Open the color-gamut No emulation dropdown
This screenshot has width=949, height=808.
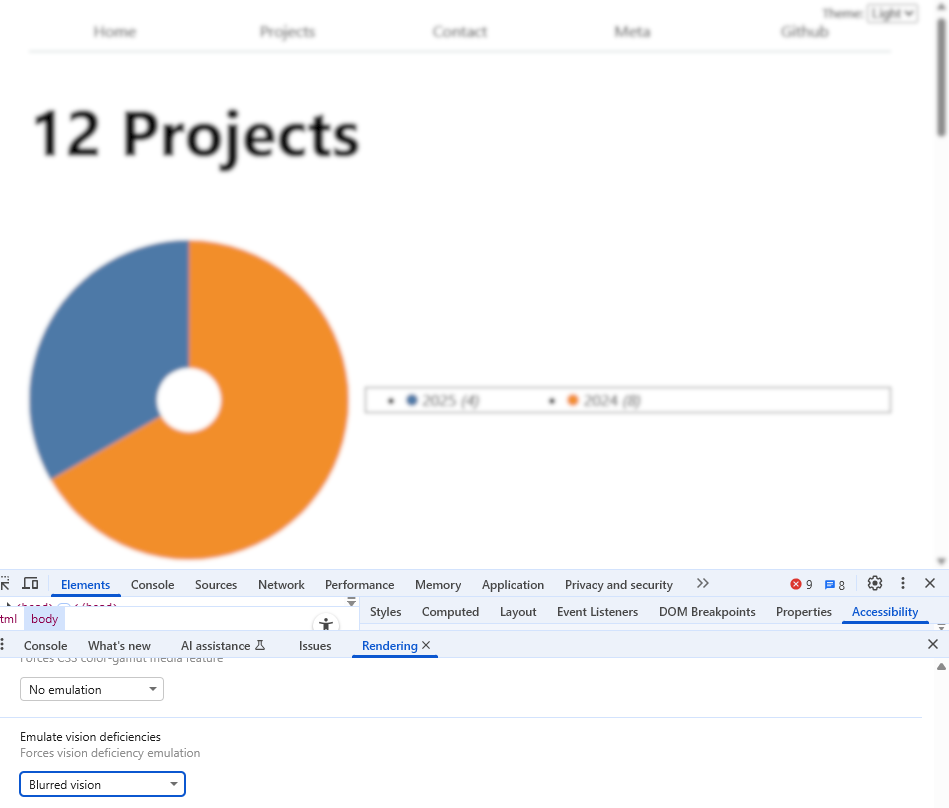tap(92, 689)
